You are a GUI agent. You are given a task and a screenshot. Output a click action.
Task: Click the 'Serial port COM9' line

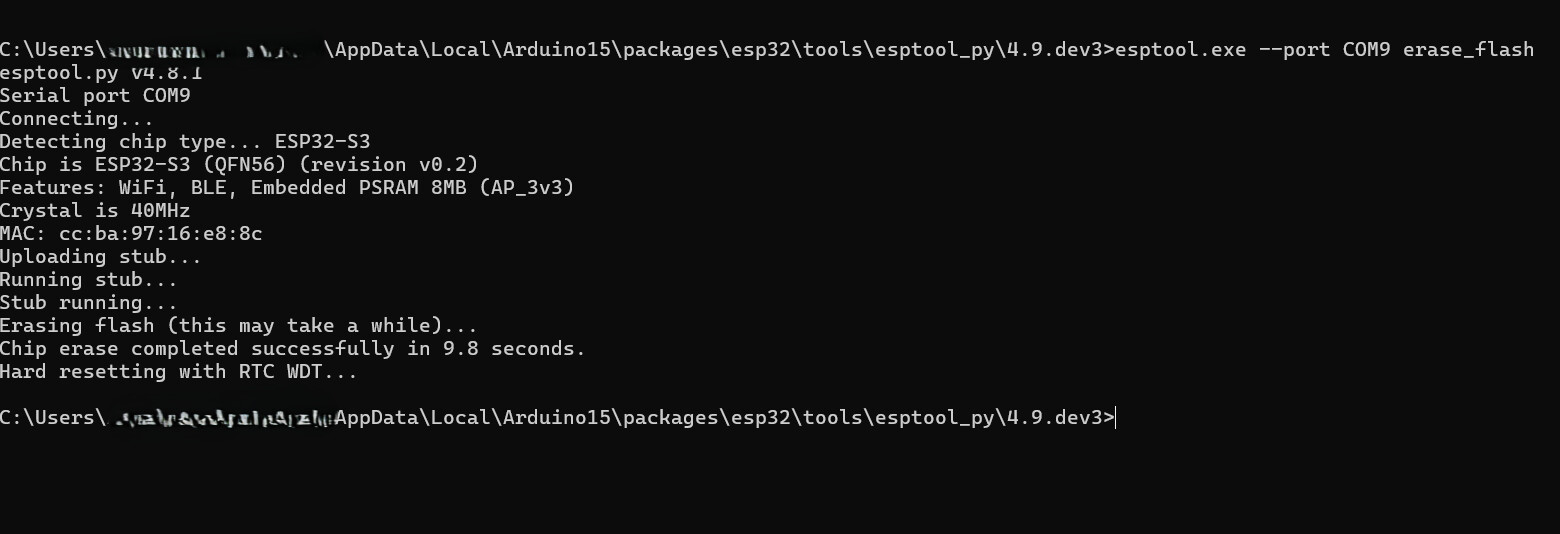(95, 96)
